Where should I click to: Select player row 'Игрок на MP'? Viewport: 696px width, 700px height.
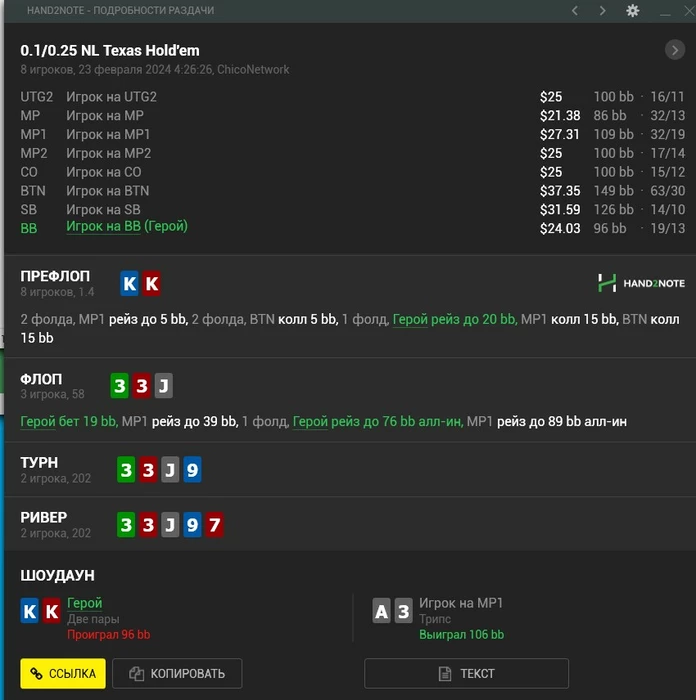pos(352,116)
